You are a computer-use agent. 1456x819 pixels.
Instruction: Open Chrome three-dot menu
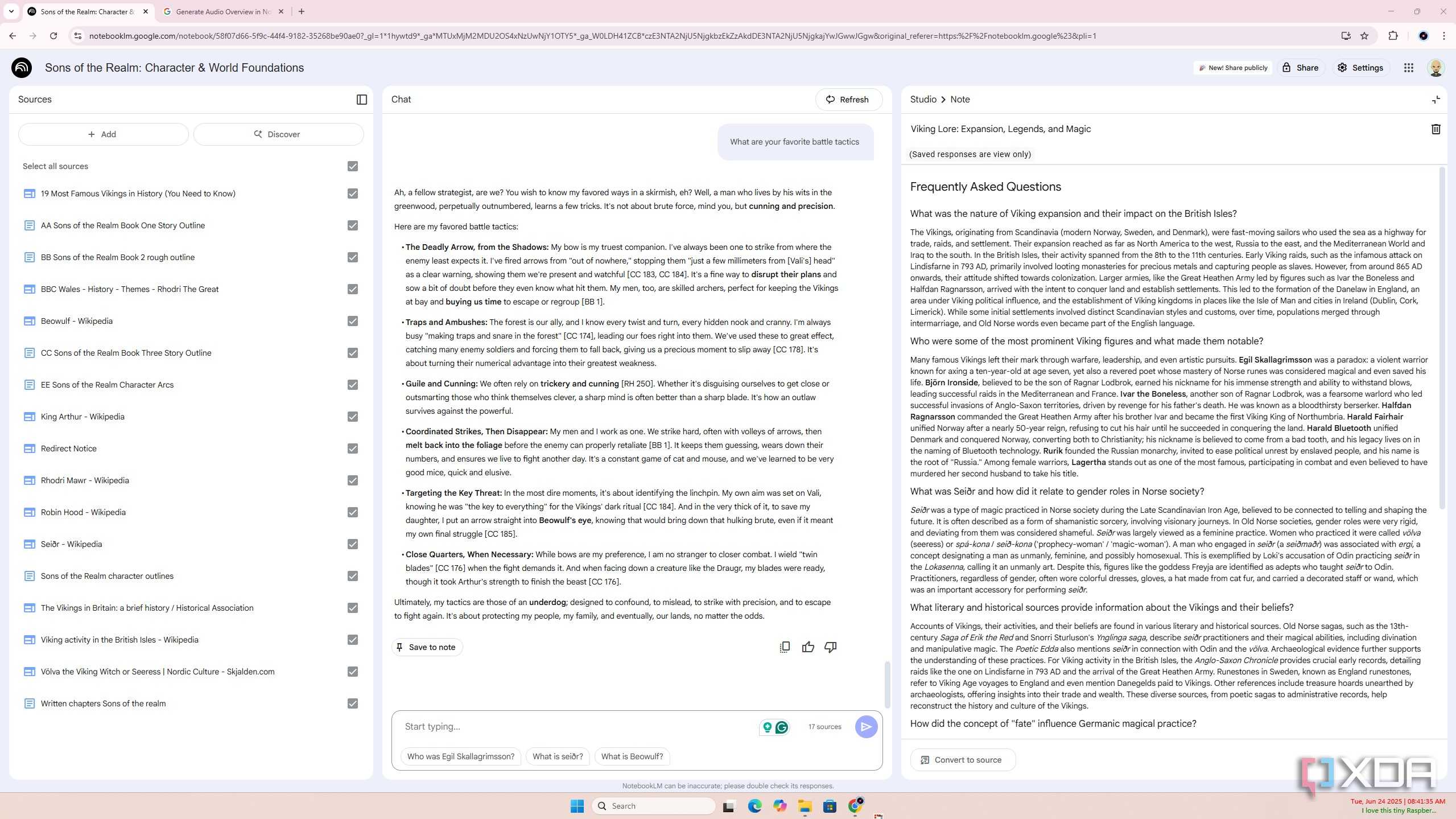point(1443,36)
